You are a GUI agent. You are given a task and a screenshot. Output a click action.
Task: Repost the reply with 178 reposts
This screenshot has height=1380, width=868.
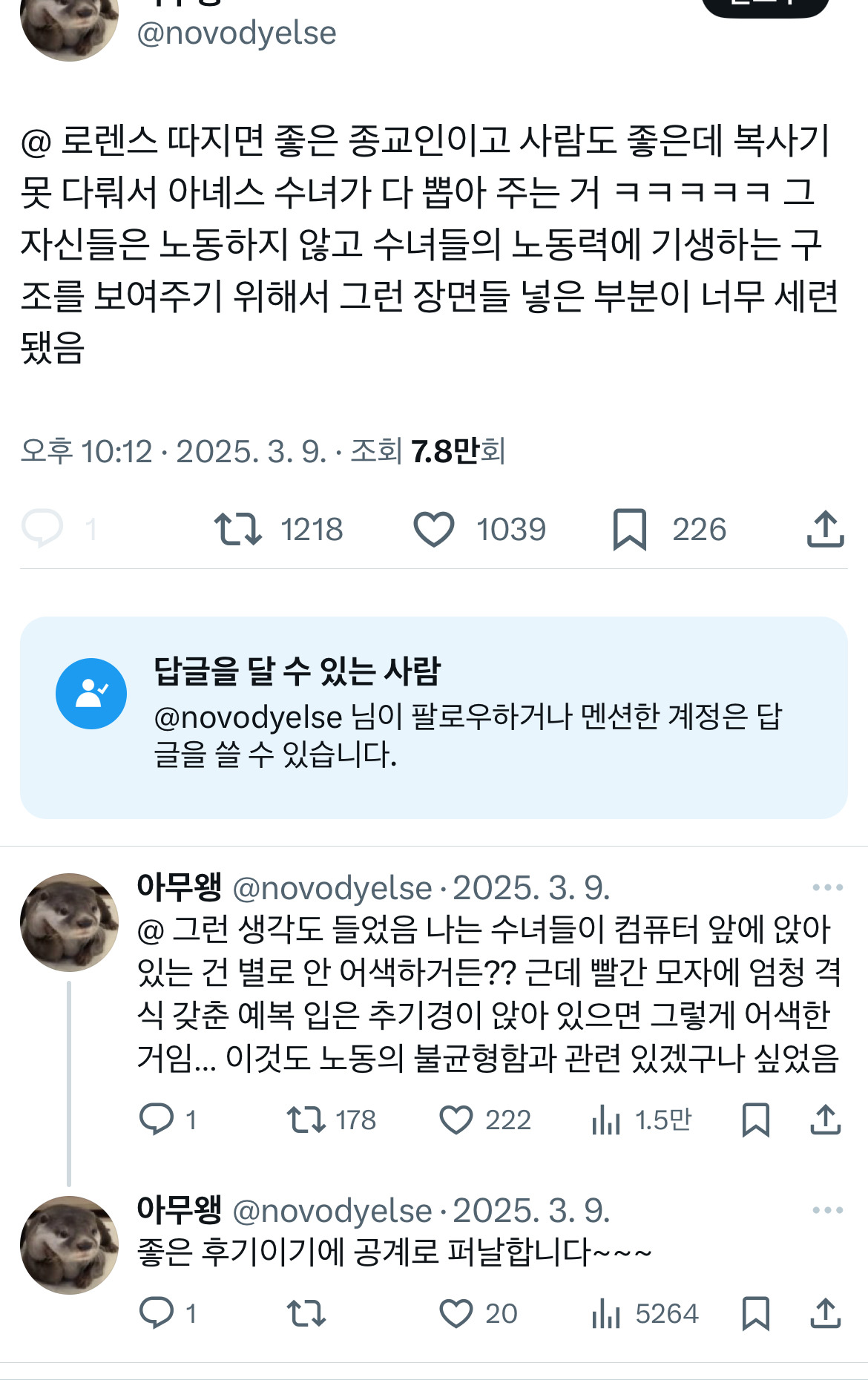pos(306,1120)
